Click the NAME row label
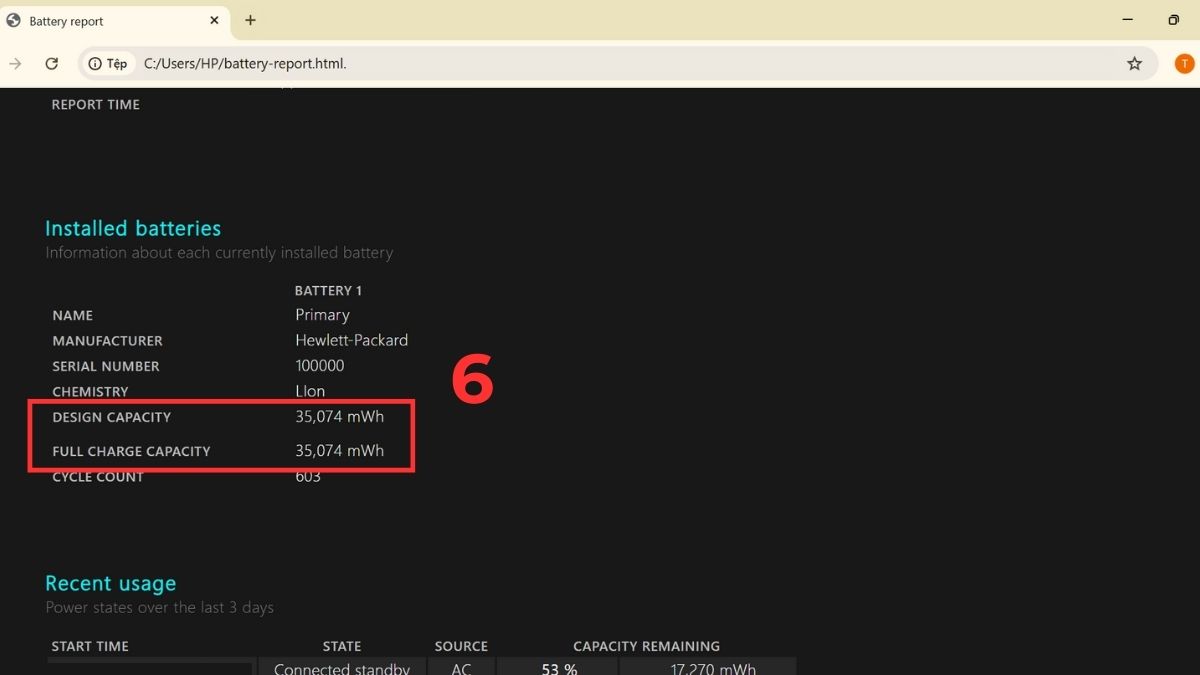 pyautogui.click(x=72, y=315)
